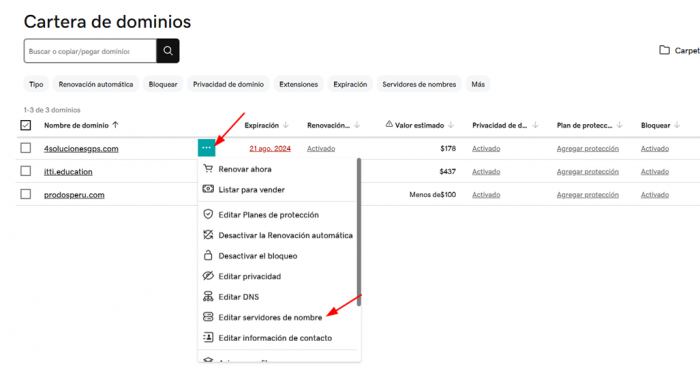Open the three-dots menu for 4solucionesgps.com
Viewport: 700px width, 371px height.
(x=206, y=148)
